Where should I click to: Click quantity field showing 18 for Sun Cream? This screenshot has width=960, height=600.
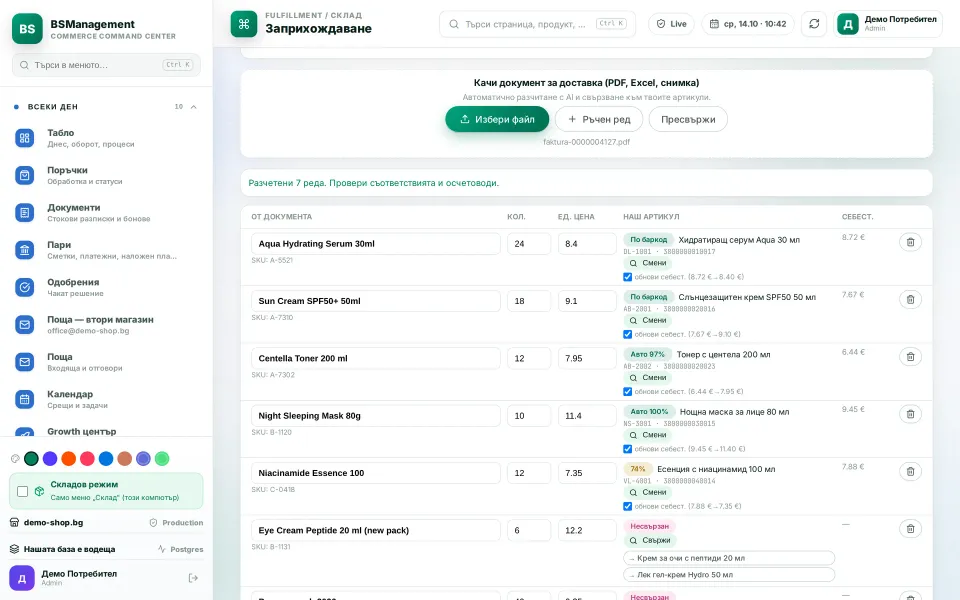[529, 301]
